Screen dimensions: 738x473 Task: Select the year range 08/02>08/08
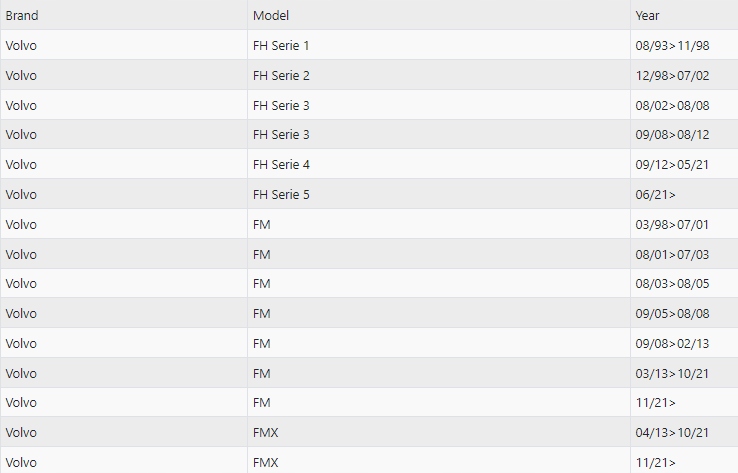point(672,106)
